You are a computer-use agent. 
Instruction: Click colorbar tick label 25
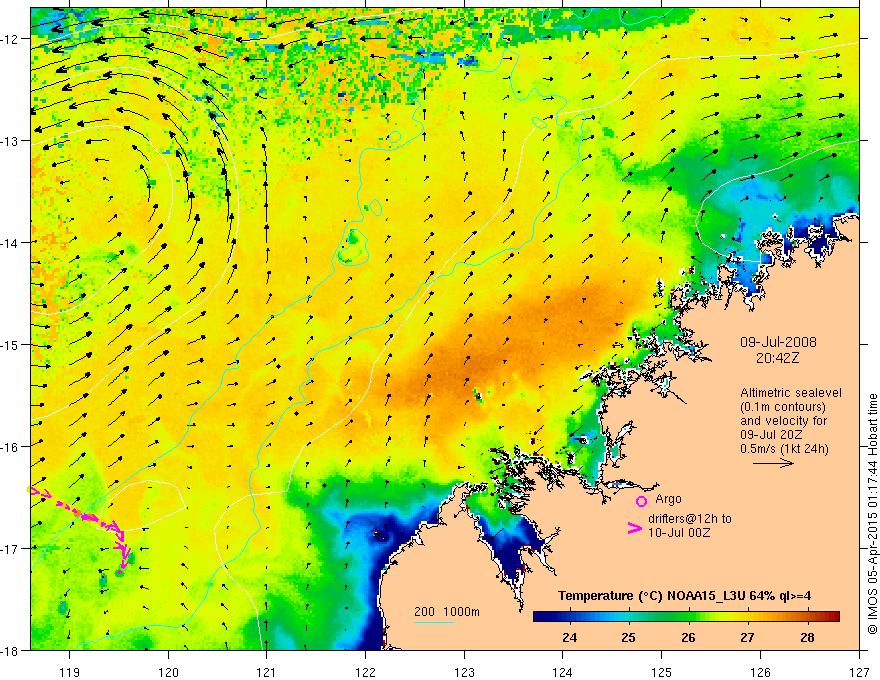click(629, 637)
